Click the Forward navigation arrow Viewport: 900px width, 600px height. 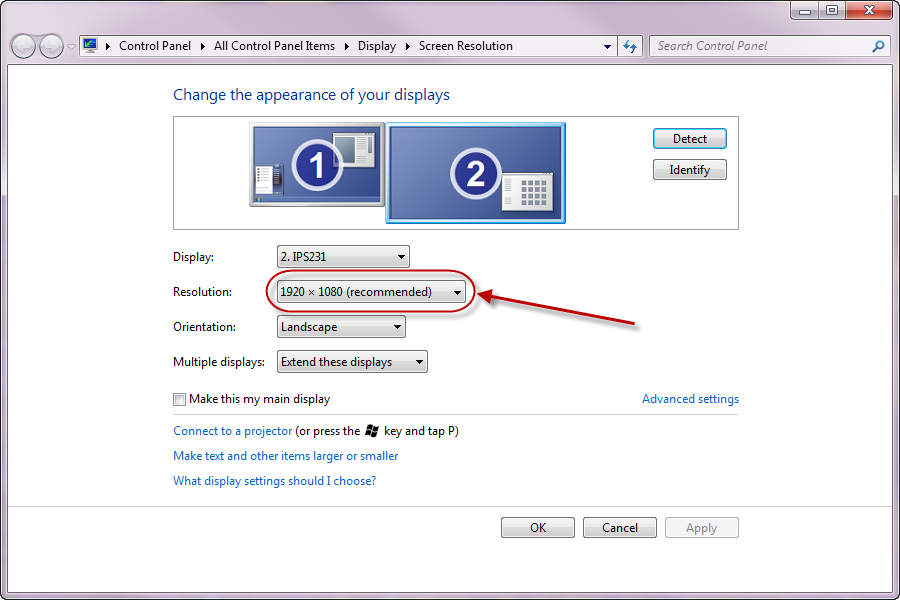coord(51,46)
